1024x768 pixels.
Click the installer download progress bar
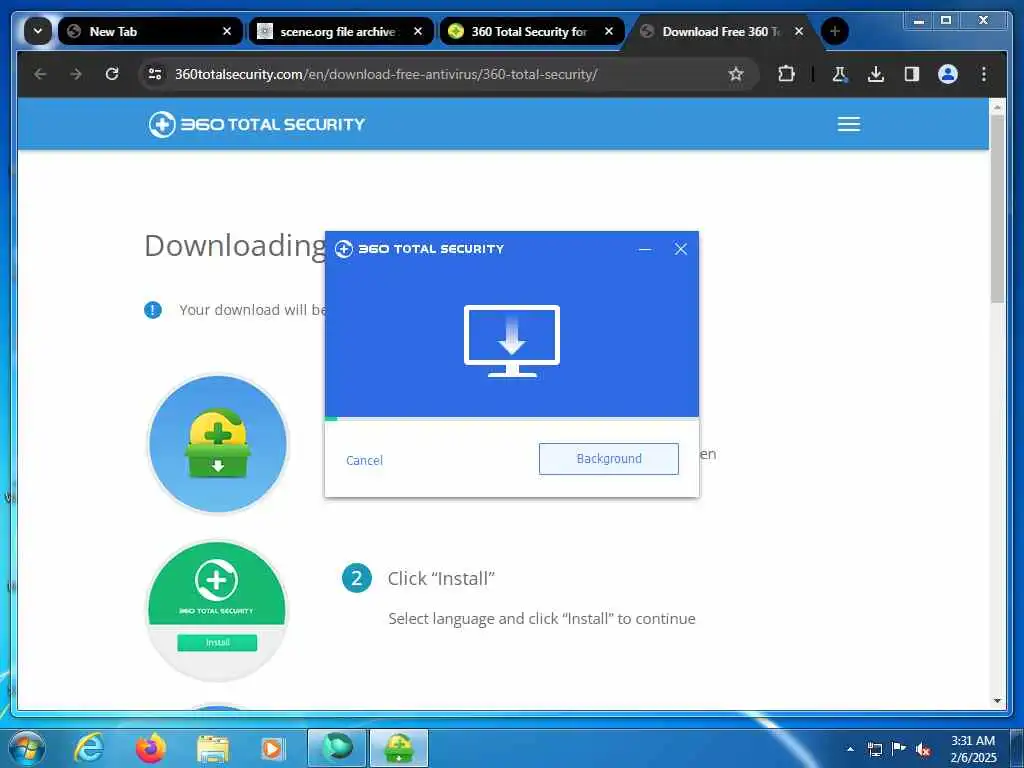[x=512, y=419]
